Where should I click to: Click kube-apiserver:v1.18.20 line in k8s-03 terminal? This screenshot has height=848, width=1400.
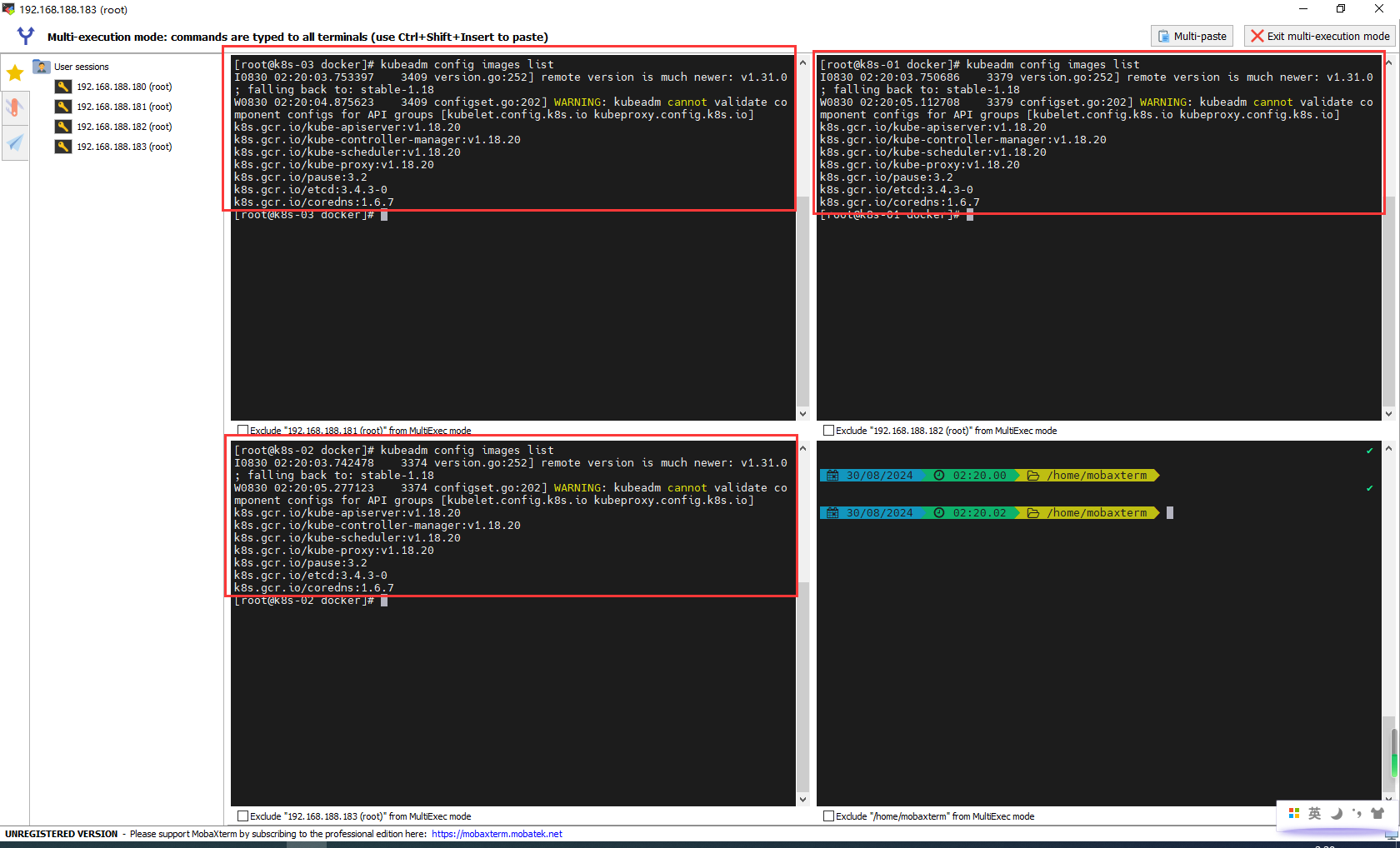click(347, 127)
